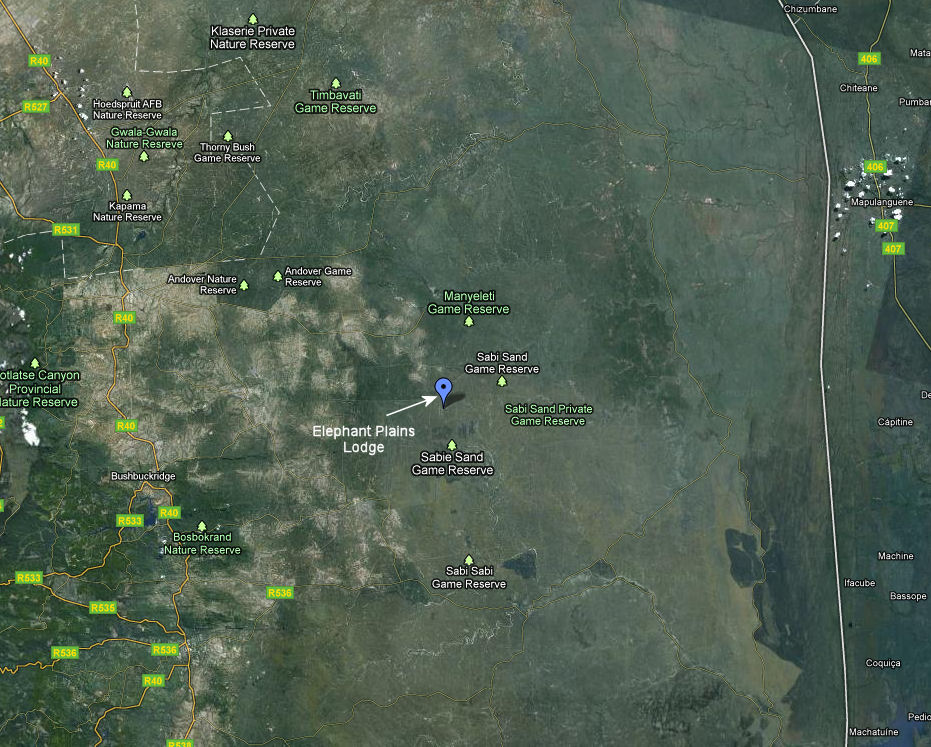The width and height of the screenshot is (931, 747).
Task: Click the 407 road shield near Mapulanguene
Action: pyautogui.click(x=886, y=226)
